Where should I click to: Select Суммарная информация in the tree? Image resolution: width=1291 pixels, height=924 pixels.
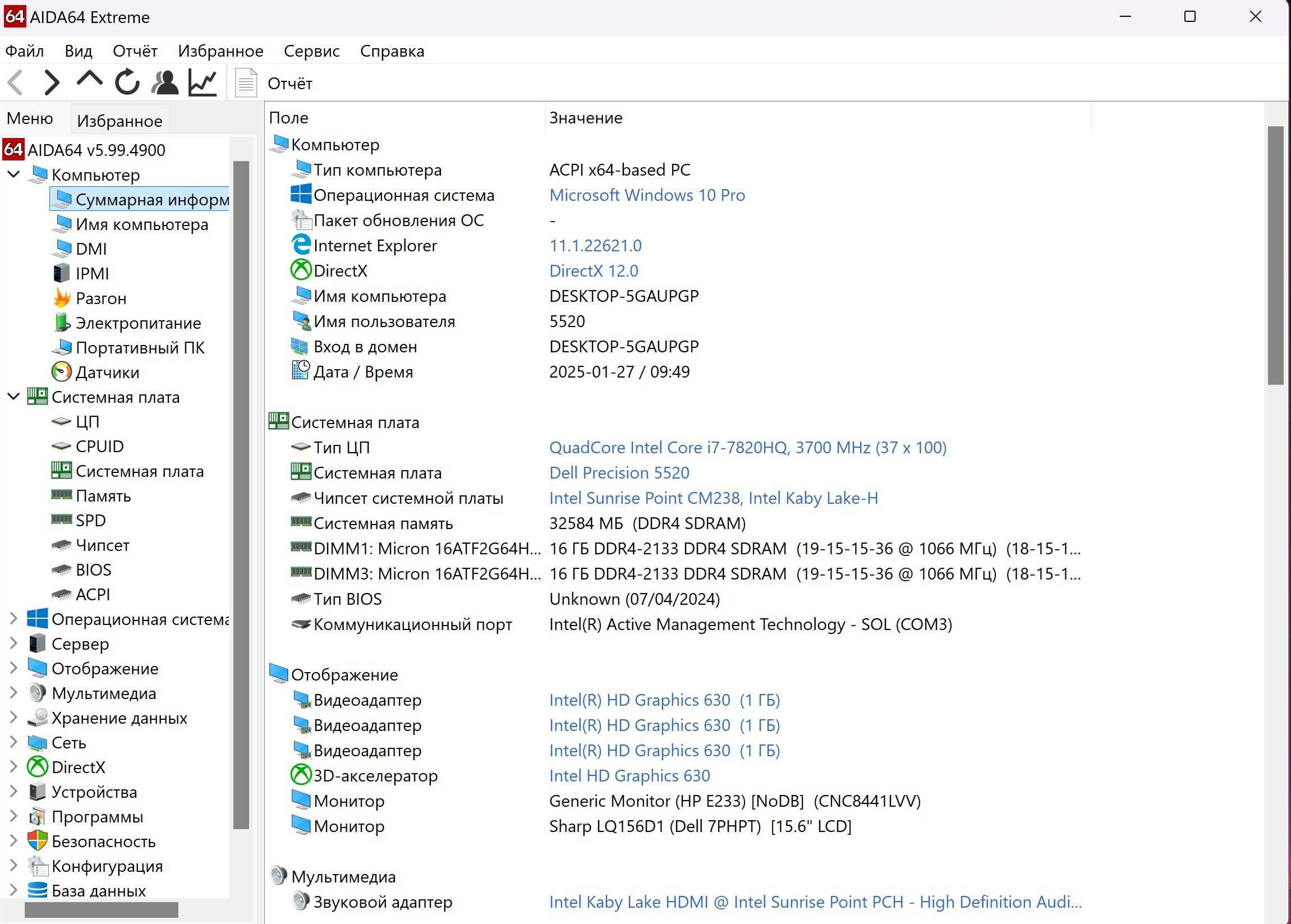(x=139, y=199)
